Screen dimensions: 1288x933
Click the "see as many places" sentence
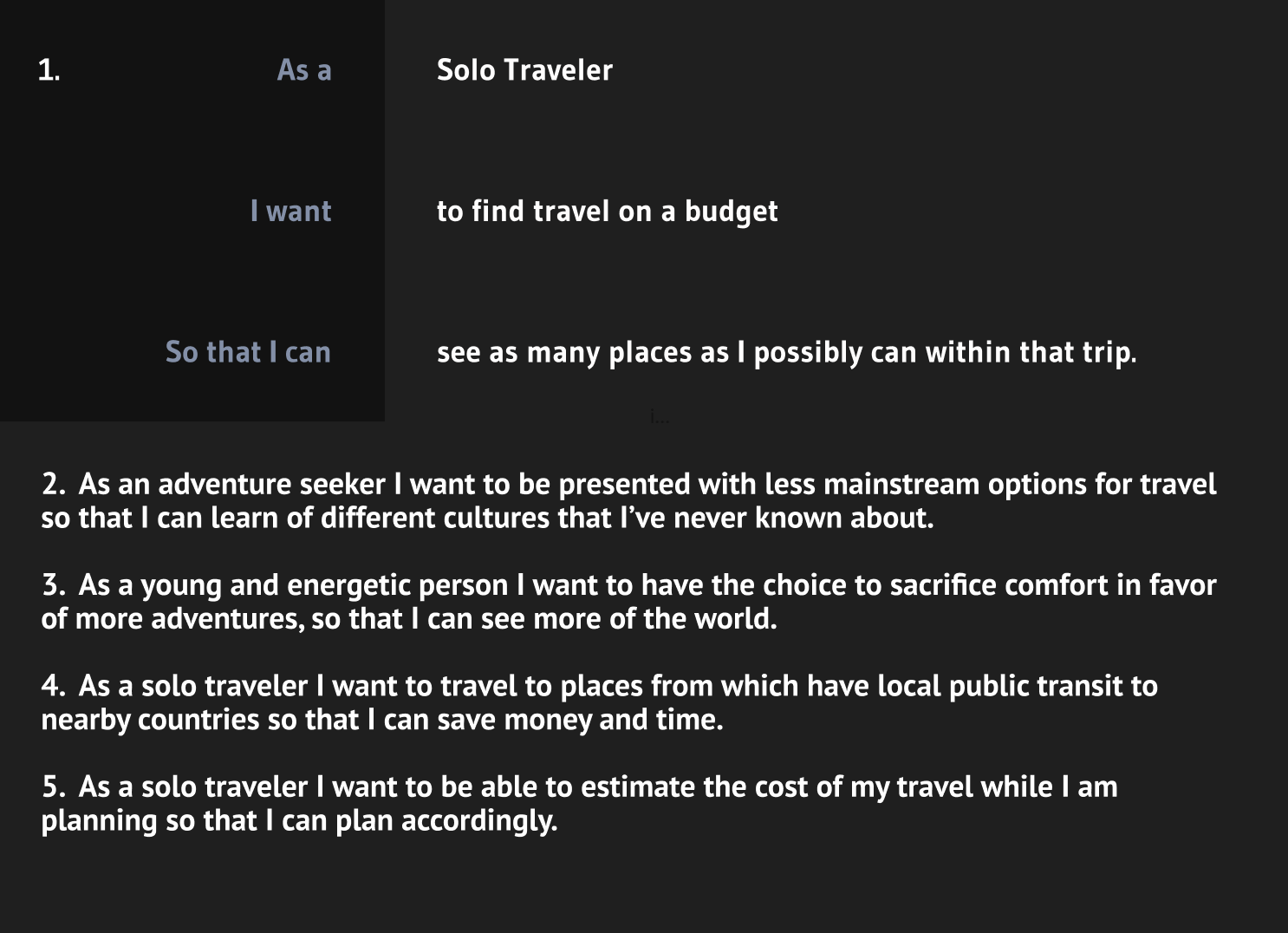tap(786, 354)
